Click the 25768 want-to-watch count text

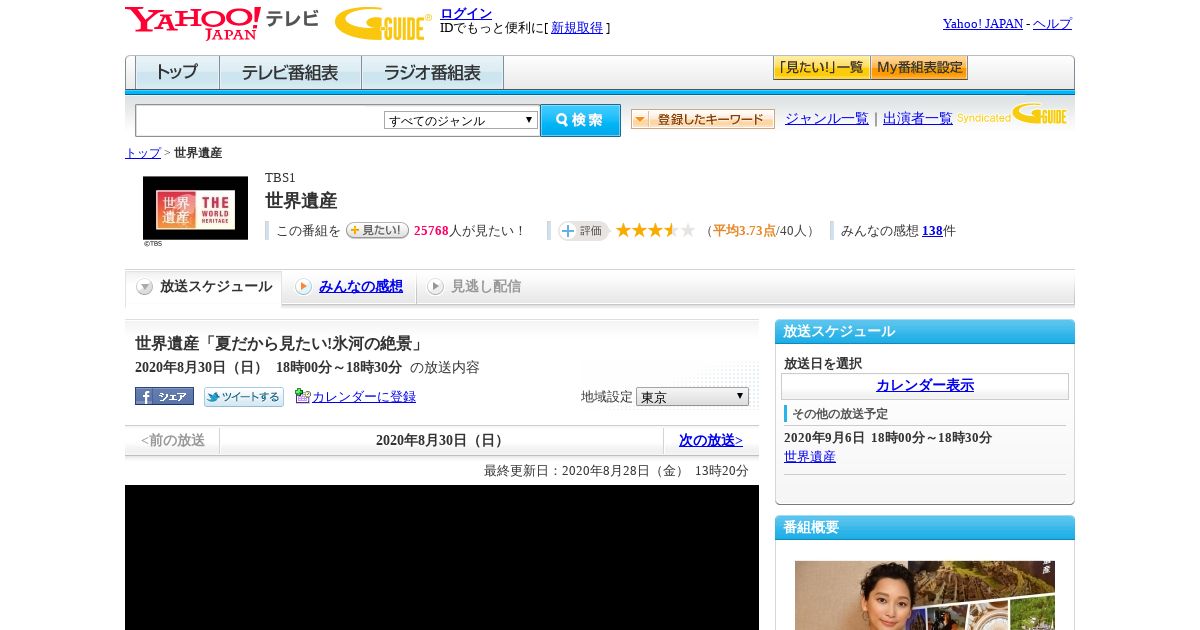(431, 231)
